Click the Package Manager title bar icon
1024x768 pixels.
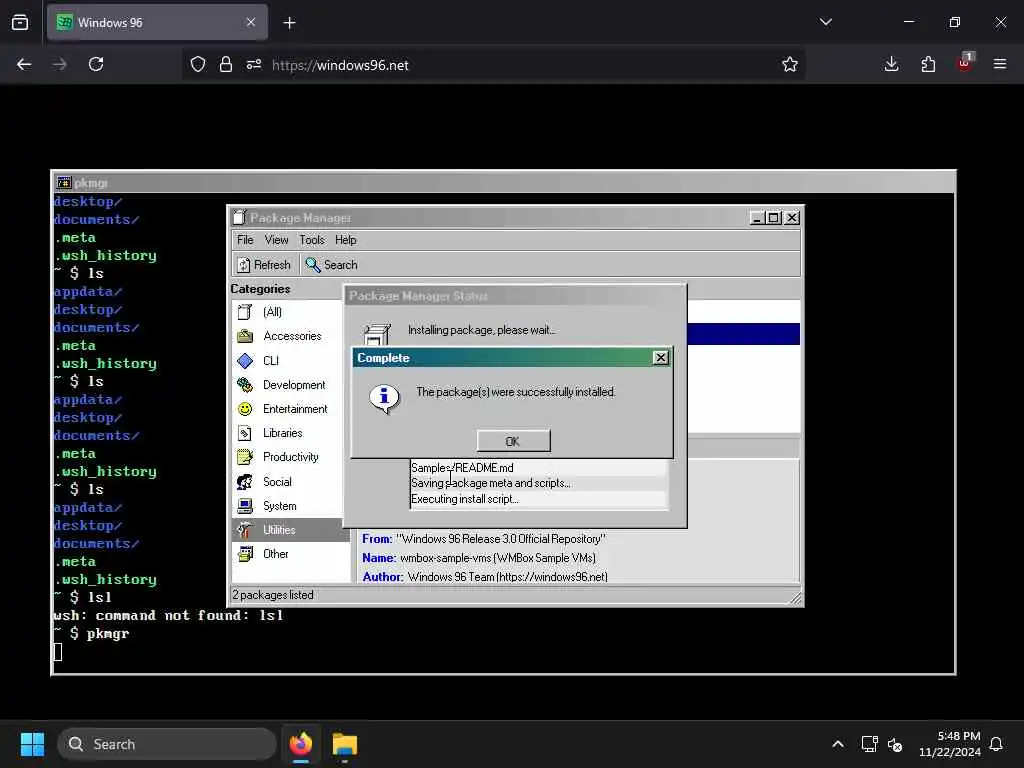tap(240, 217)
